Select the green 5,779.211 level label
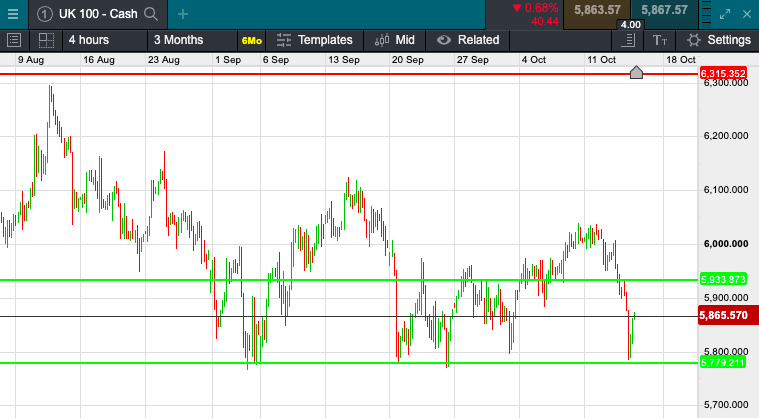This screenshot has width=759, height=418. pyautogui.click(x=723, y=362)
